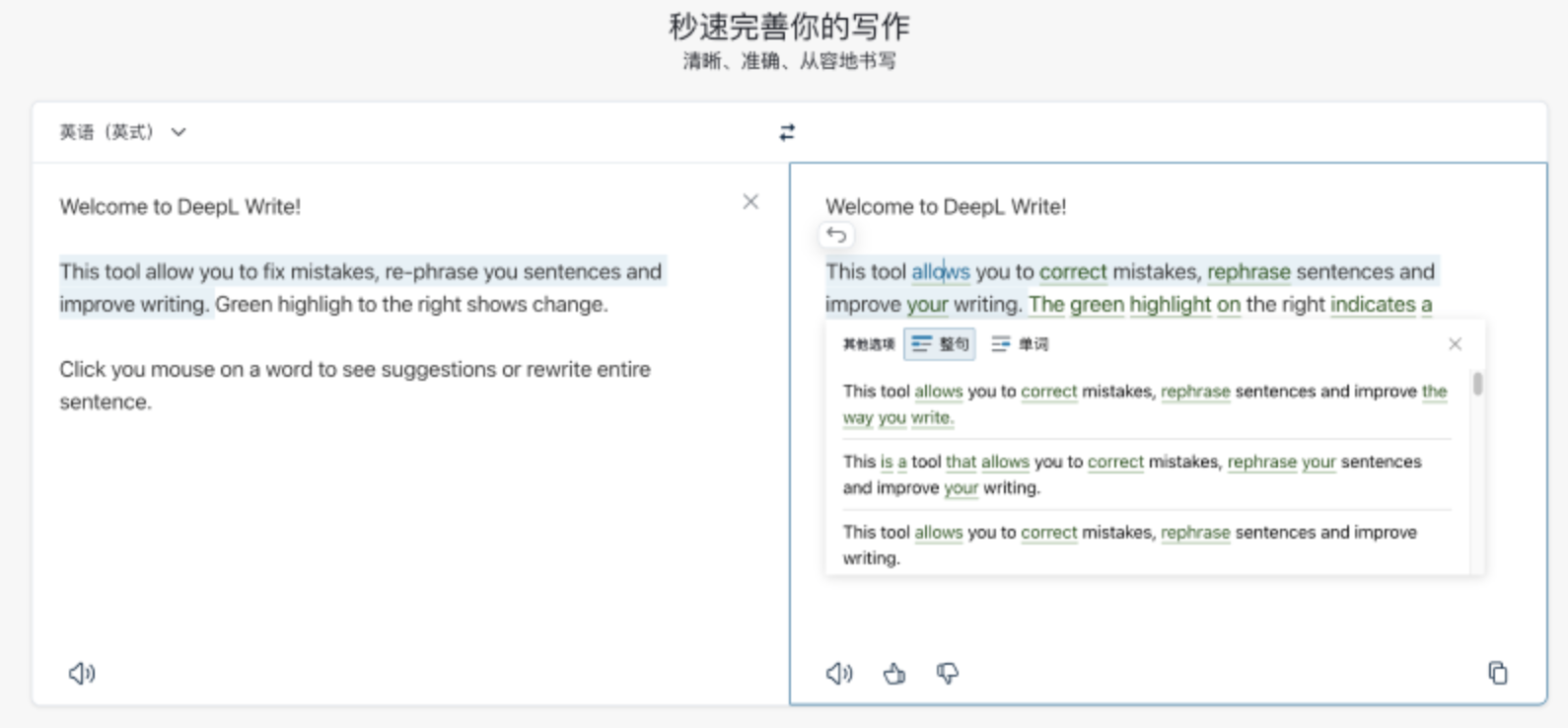Click the undo arrow above the rewritten text
This screenshot has height=728, width=1568.
pyautogui.click(x=836, y=235)
